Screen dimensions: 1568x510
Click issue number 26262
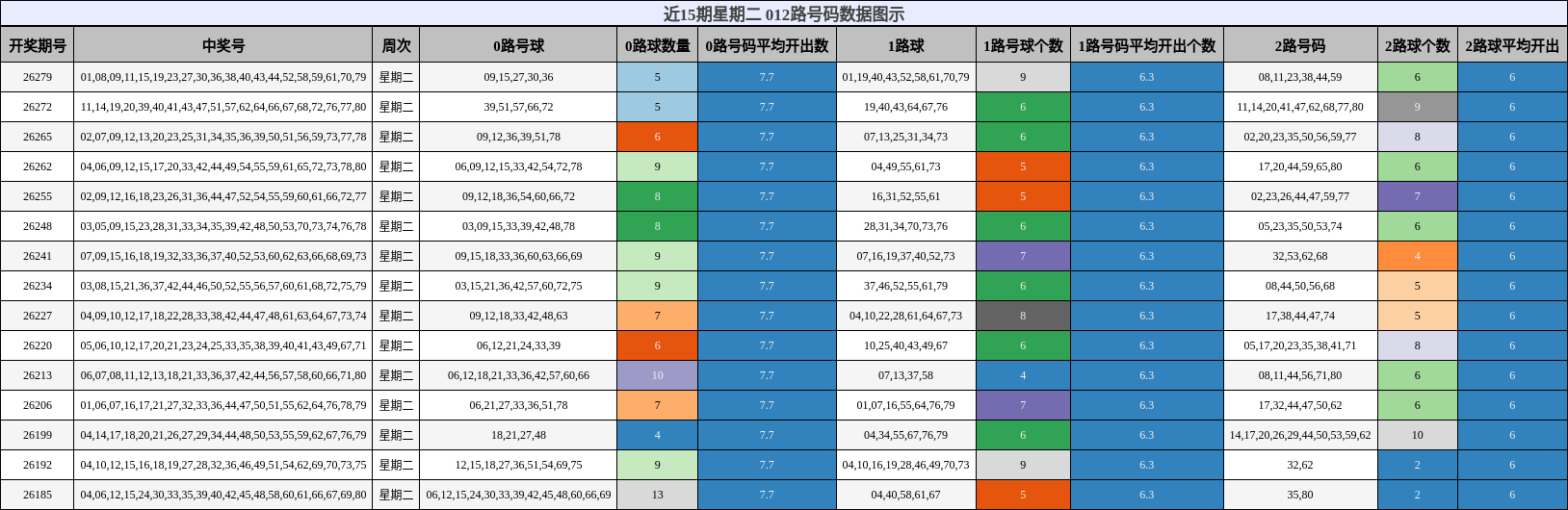pos(38,166)
